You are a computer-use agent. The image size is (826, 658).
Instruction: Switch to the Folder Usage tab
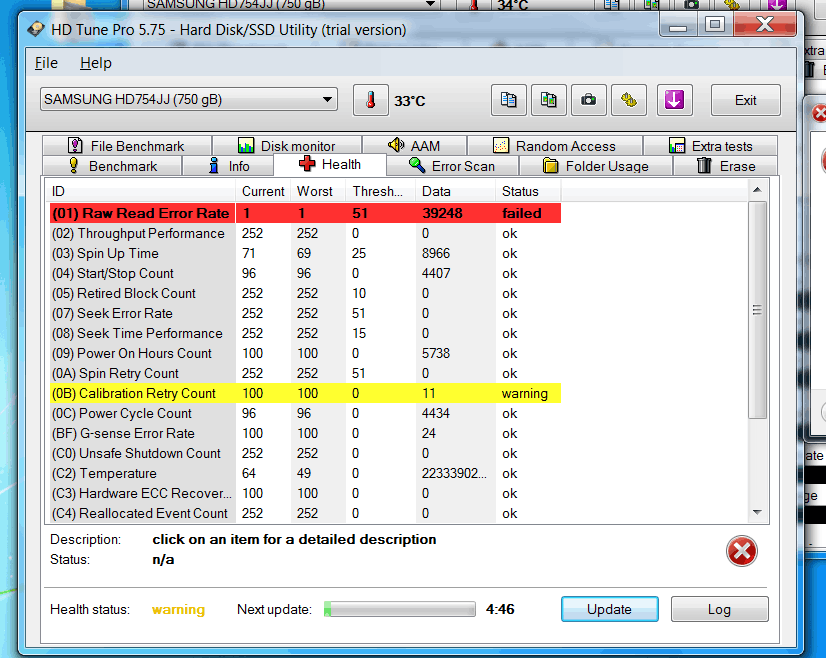595,166
